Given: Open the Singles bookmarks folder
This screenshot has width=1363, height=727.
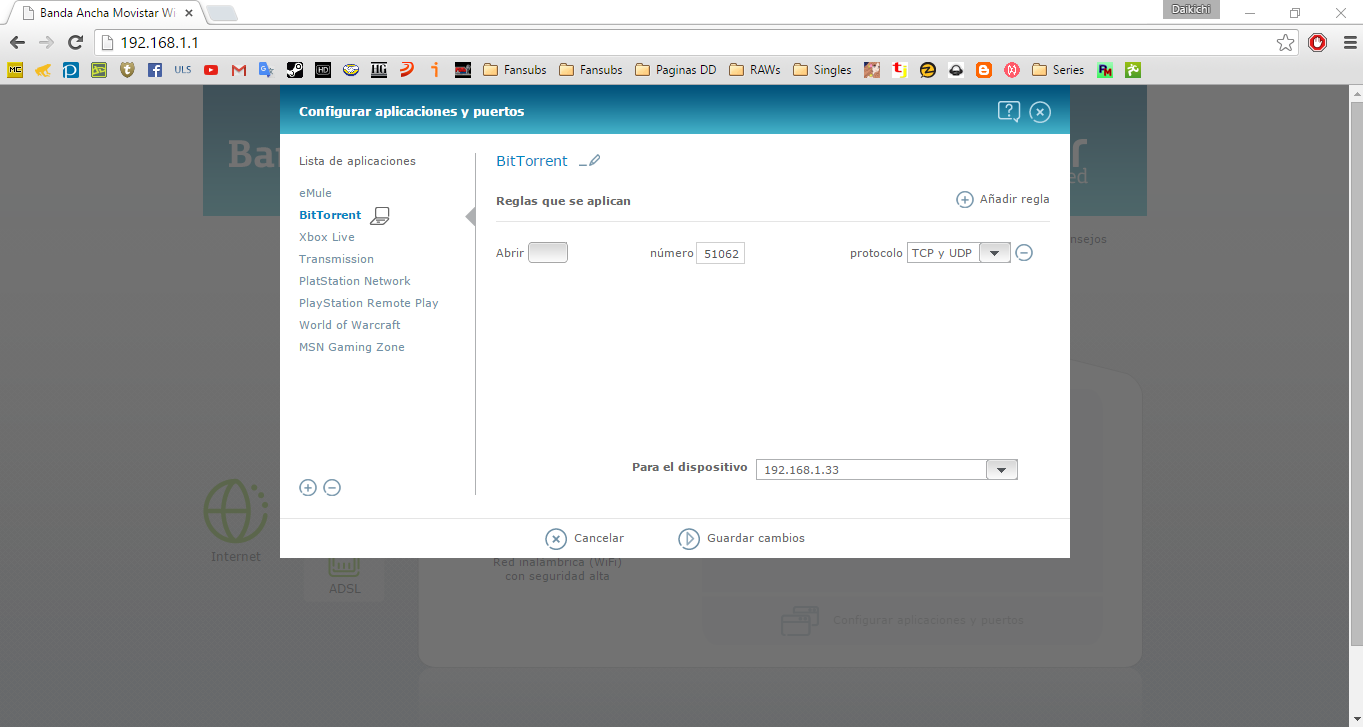Looking at the screenshot, I should 822,70.
